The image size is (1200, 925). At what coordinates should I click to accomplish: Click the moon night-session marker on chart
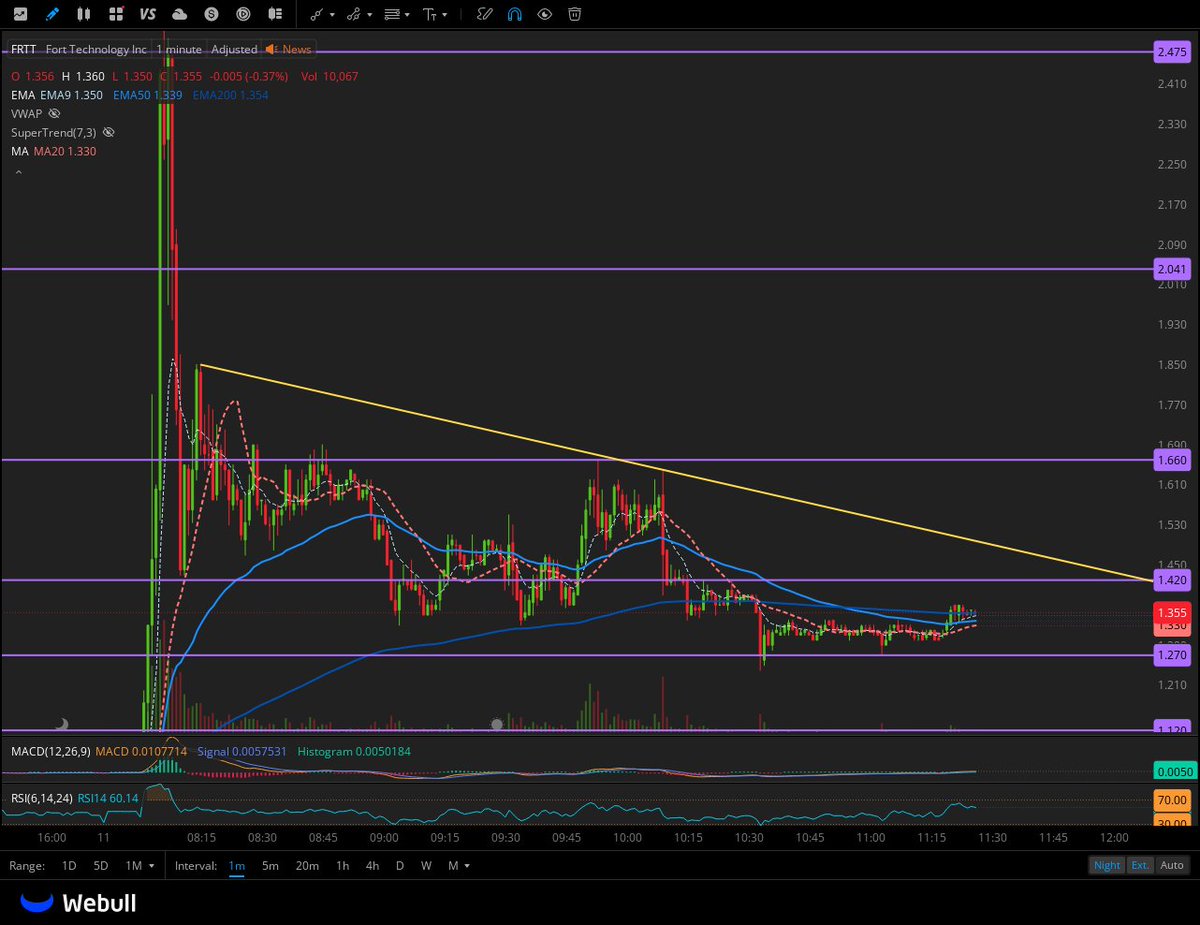click(x=61, y=724)
